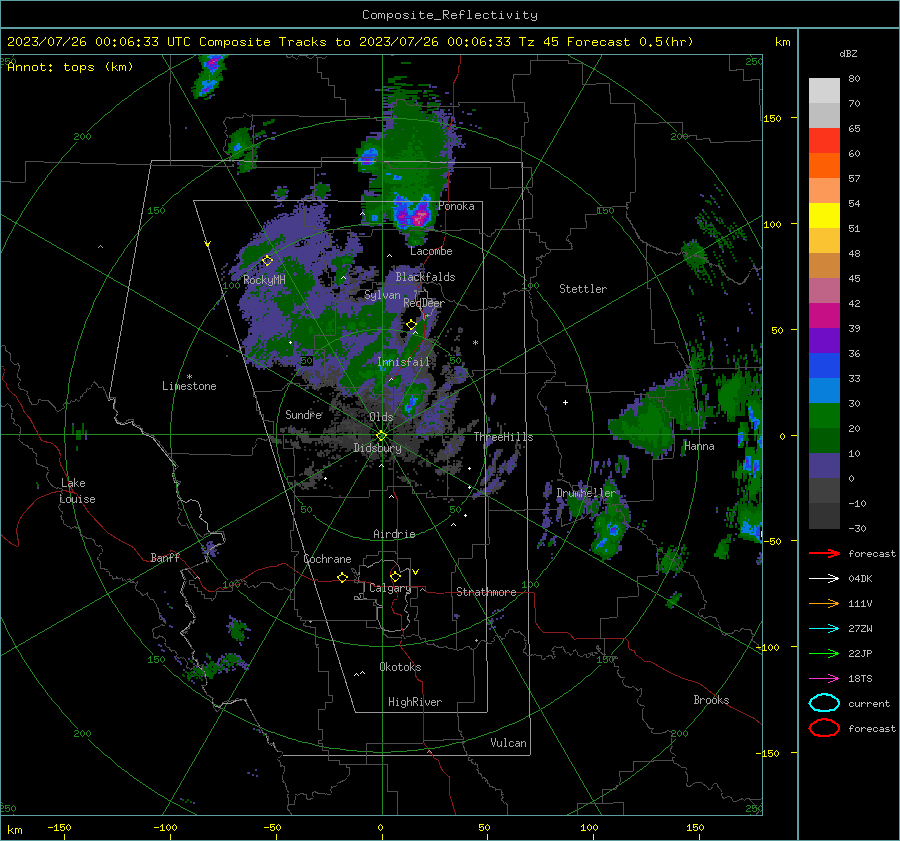The height and width of the screenshot is (841, 900).
Task: Click the Blackfalds city label
Action: pos(425,277)
